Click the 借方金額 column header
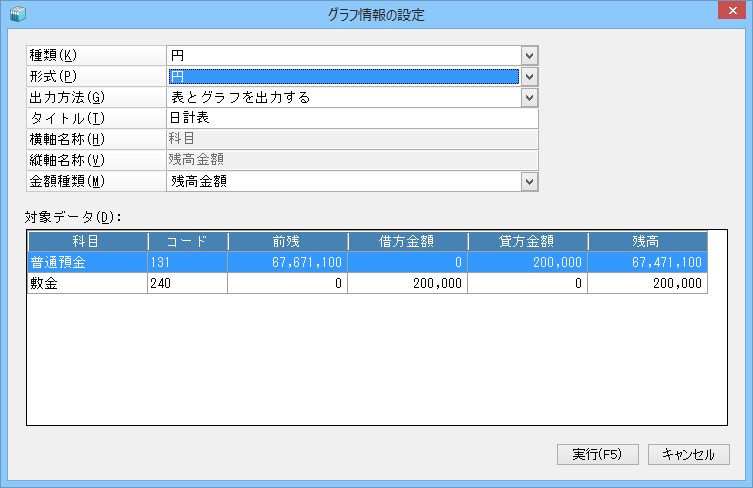This screenshot has width=753, height=488. pyautogui.click(x=407, y=241)
